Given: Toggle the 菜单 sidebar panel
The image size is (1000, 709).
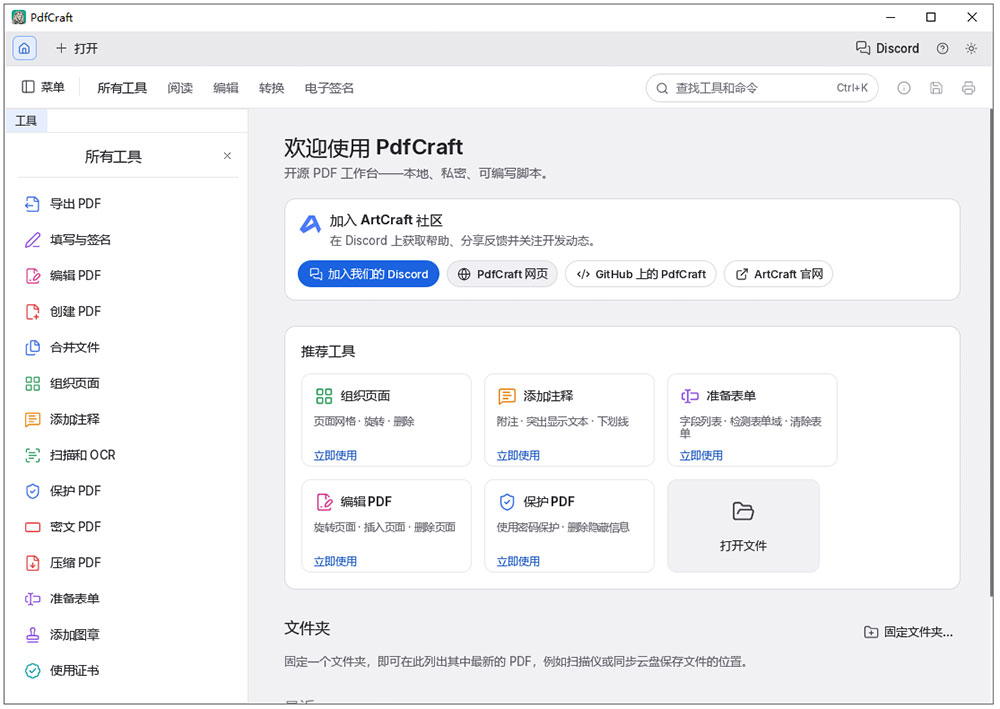Looking at the screenshot, I should (43, 87).
